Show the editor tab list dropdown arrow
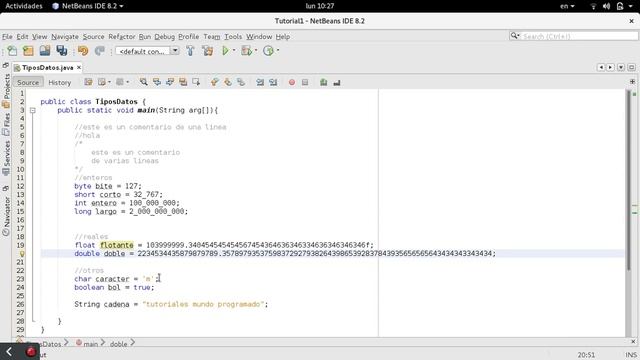Screen dimensions: 640x360 click(x=621, y=67)
